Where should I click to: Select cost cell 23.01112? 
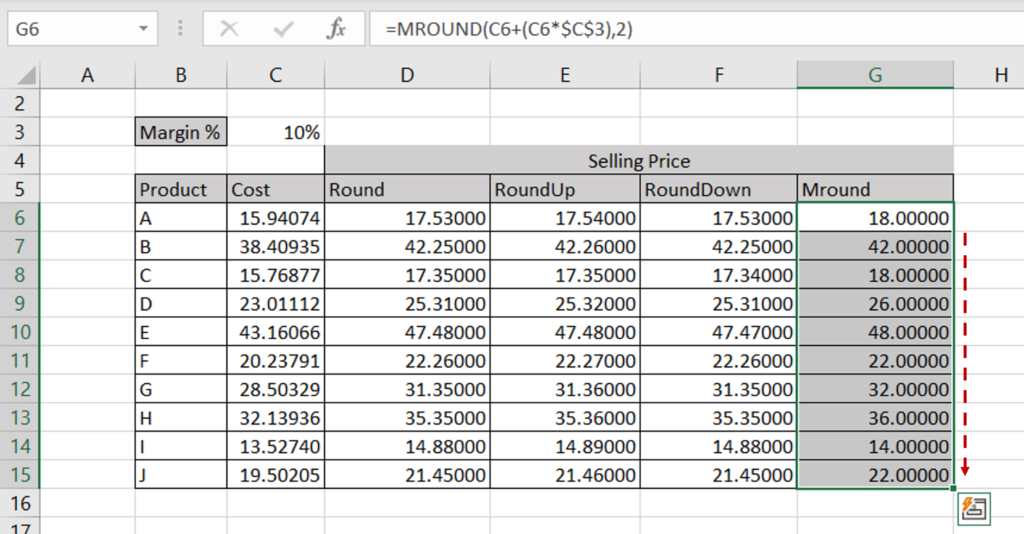(x=276, y=304)
